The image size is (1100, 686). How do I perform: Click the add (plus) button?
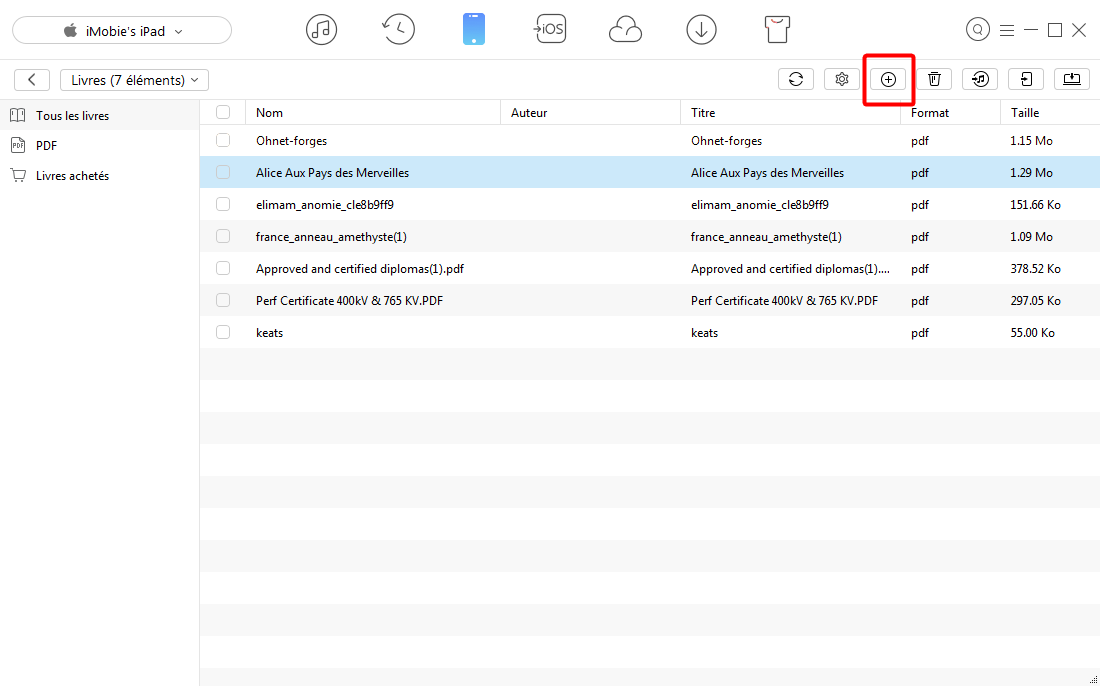(888, 79)
